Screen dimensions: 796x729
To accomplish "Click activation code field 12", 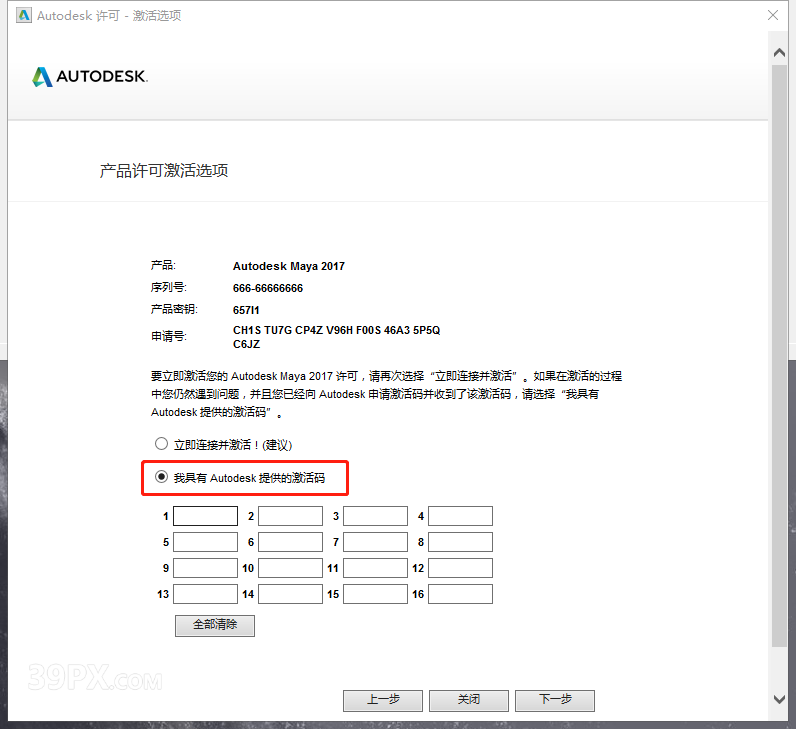I will coord(460,568).
